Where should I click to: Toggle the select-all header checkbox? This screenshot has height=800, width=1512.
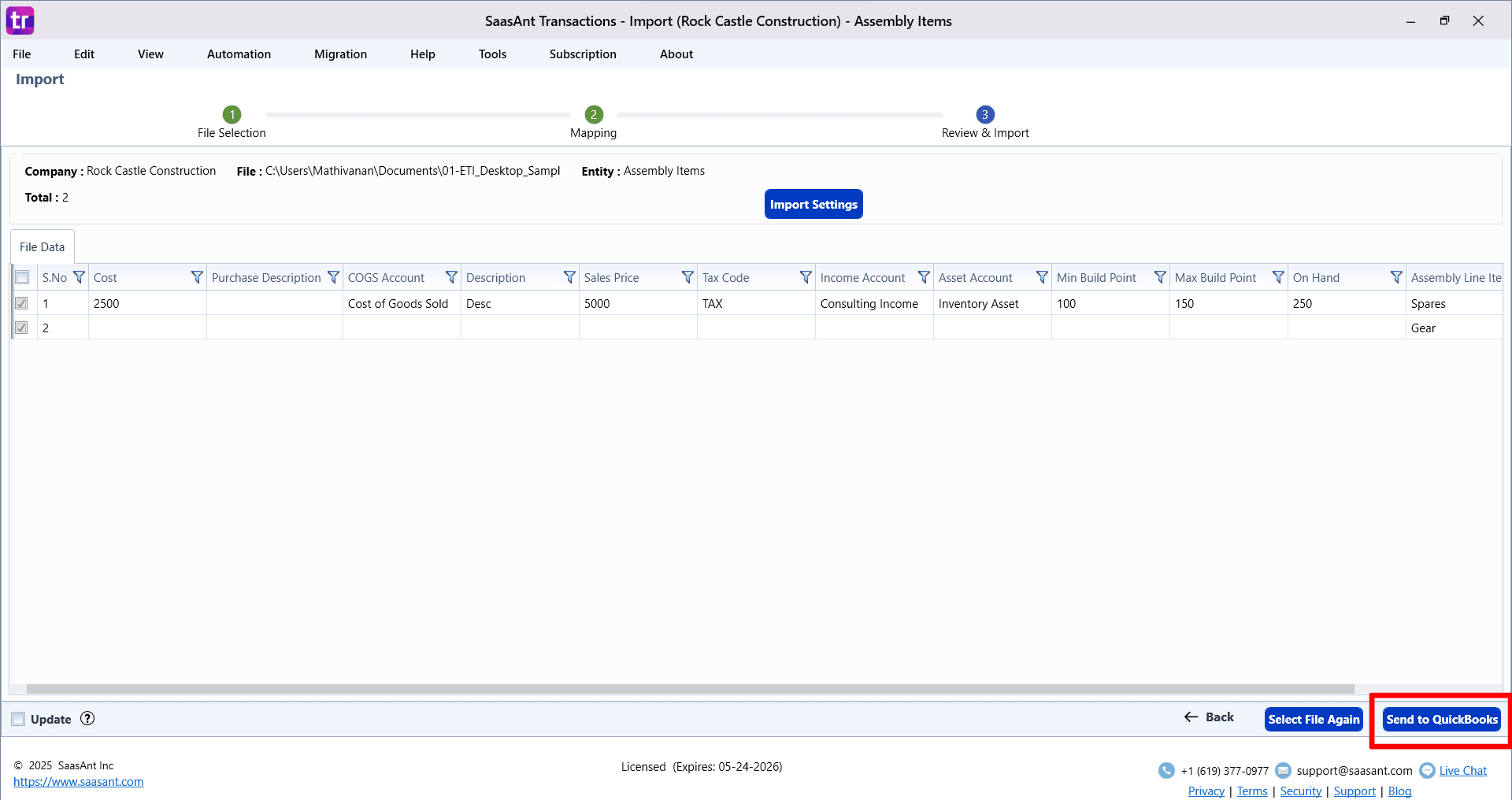pyautogui.click(x=22, y=277)
